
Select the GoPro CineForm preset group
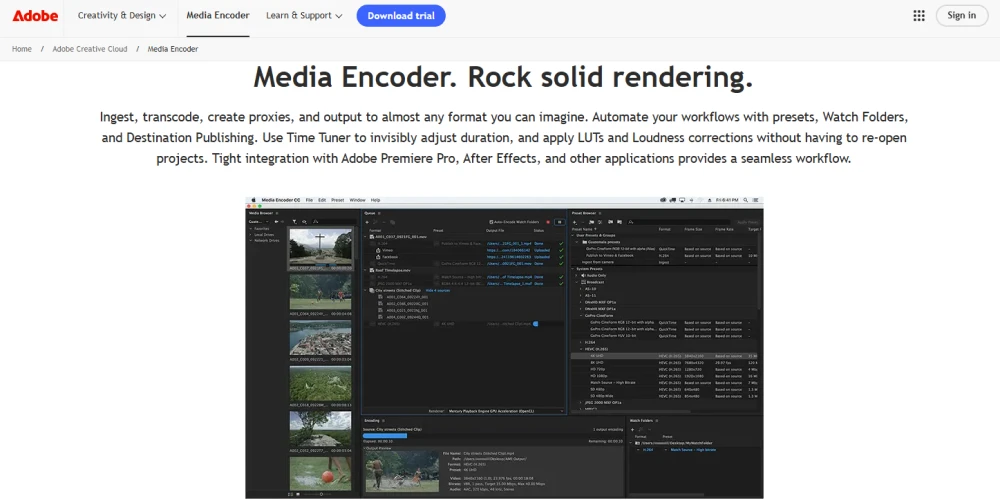click(x=599, y=315)
